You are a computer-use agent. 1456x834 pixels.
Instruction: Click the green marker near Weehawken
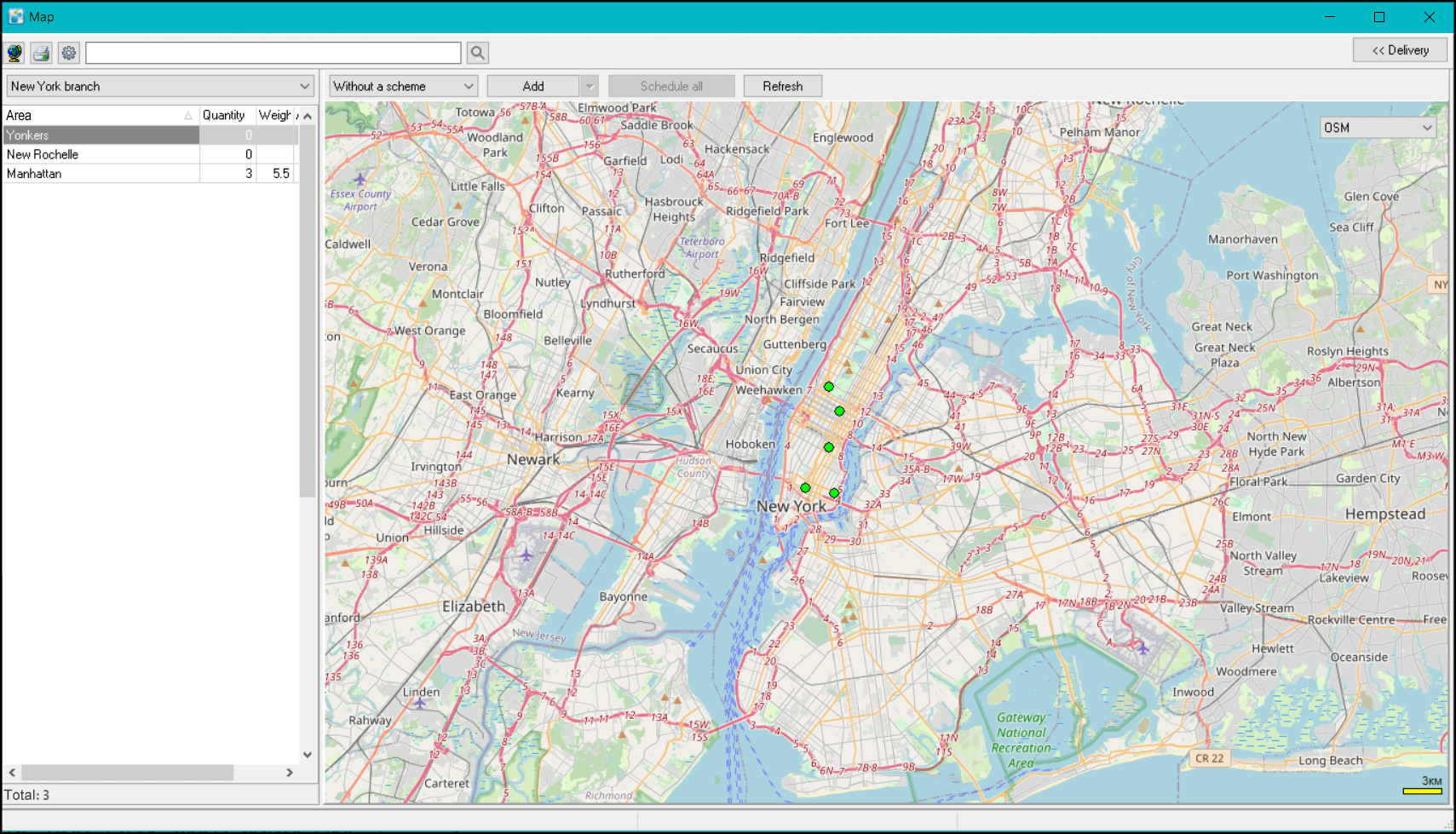point(828,387)
